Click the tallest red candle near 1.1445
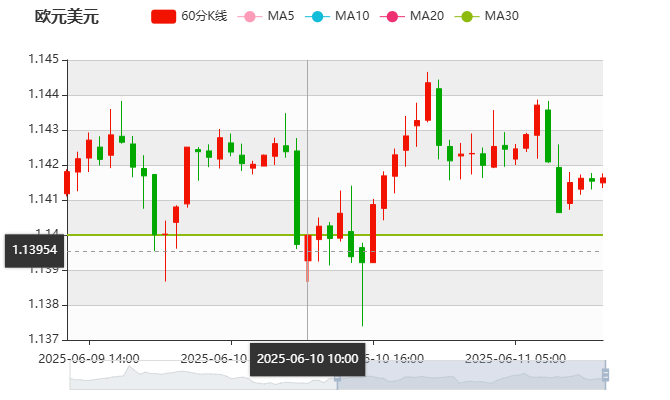Viewport: 670px width, 400px height. click(x=428, y=102)
